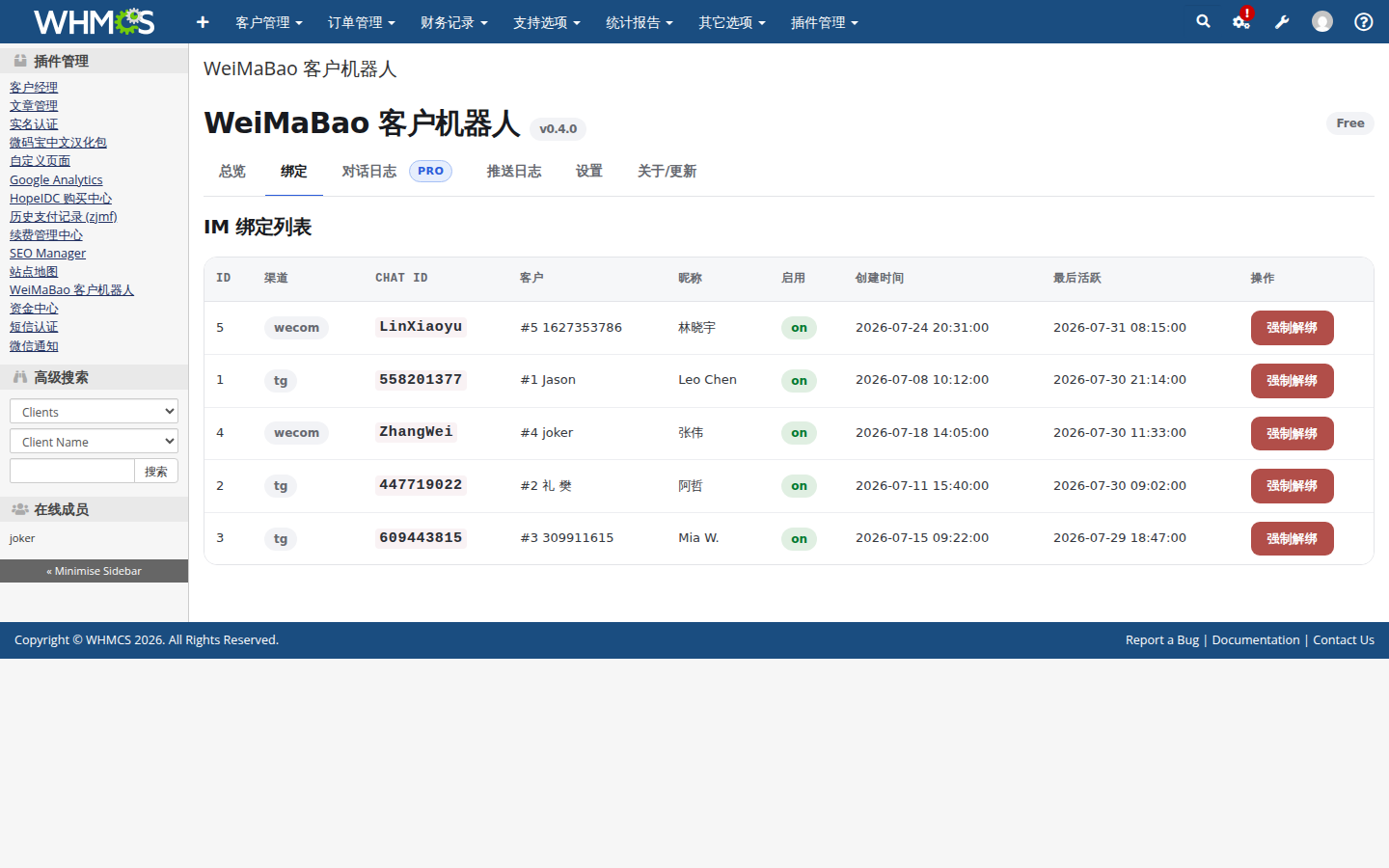Image resolution: width=1389 pixels, height=868 pixels.
Task: Focus the advanced search text field
Action: click(x=72, y=471)
